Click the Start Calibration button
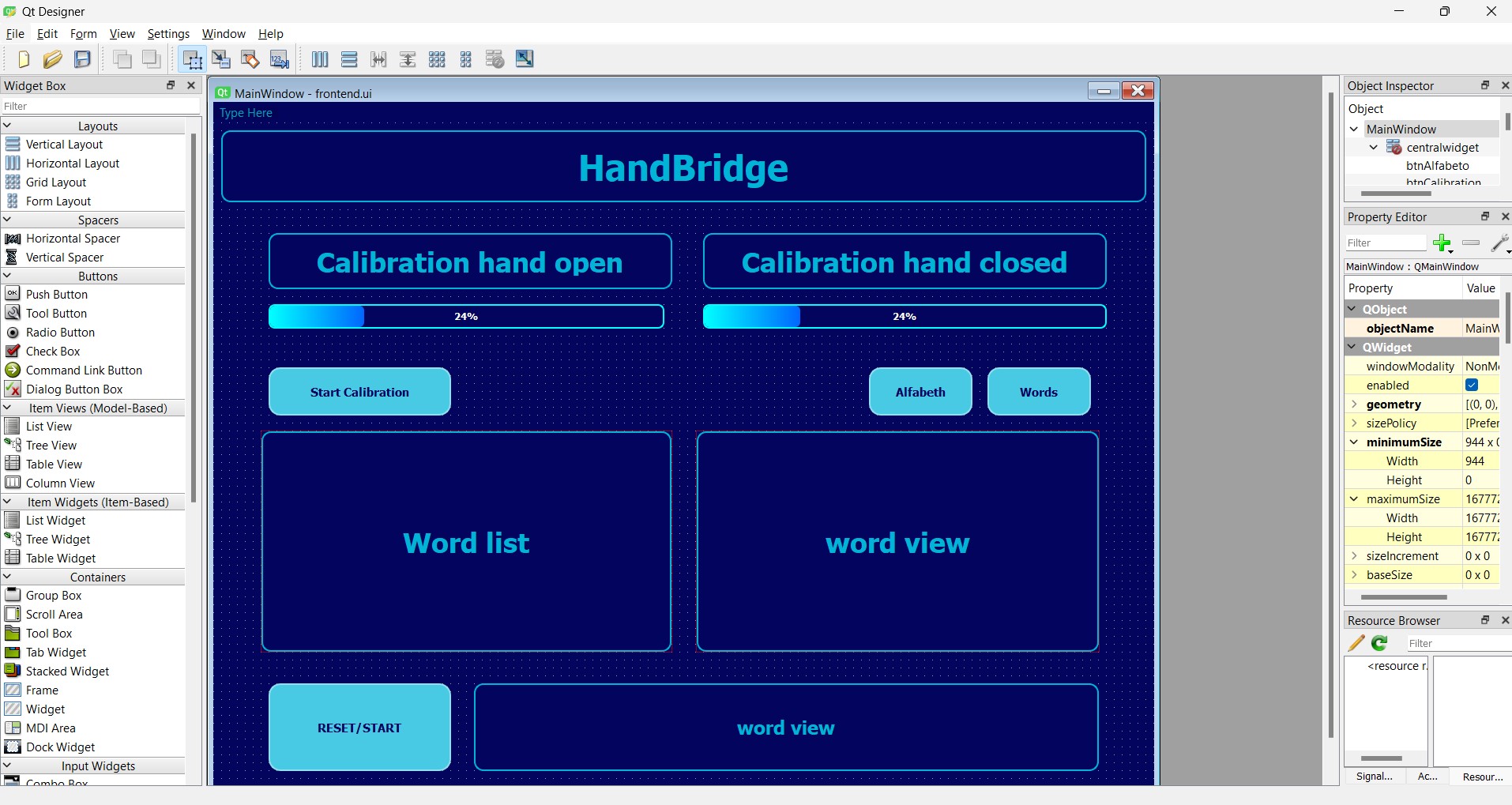The height and width of the screenshot is (805, 1512). tap(359, 392)
